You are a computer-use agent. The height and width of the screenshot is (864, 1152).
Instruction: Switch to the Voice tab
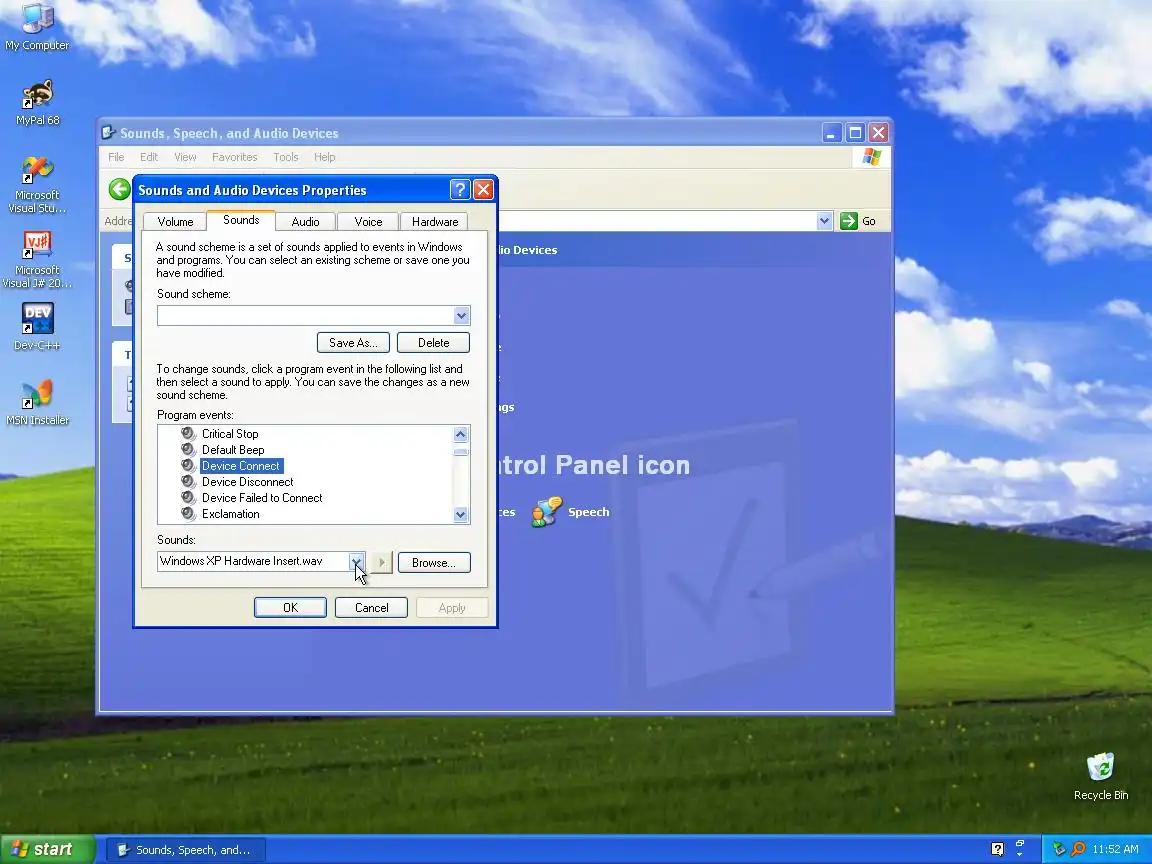(x=368, y=222)
